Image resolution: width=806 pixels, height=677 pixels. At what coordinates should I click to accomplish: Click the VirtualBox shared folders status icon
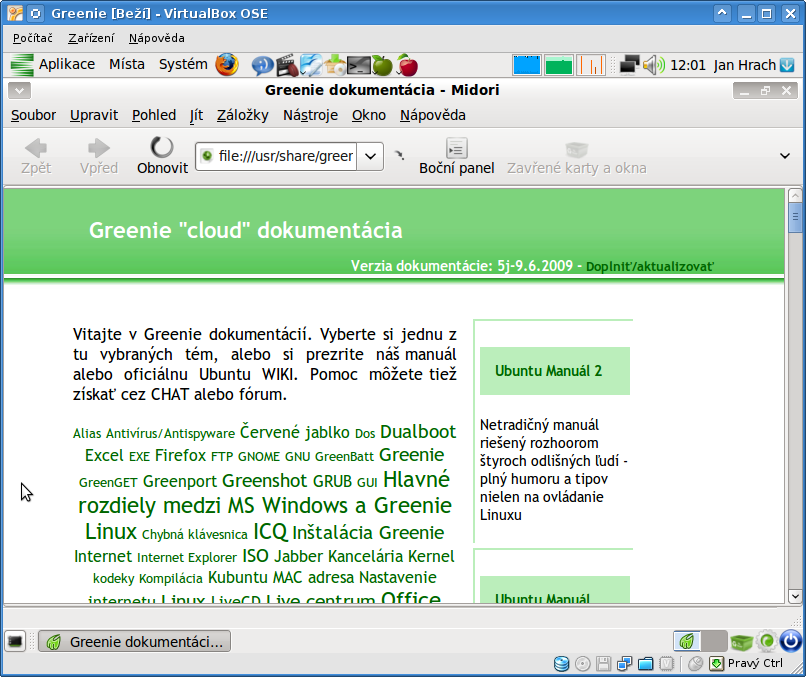(x=646, y=664)
